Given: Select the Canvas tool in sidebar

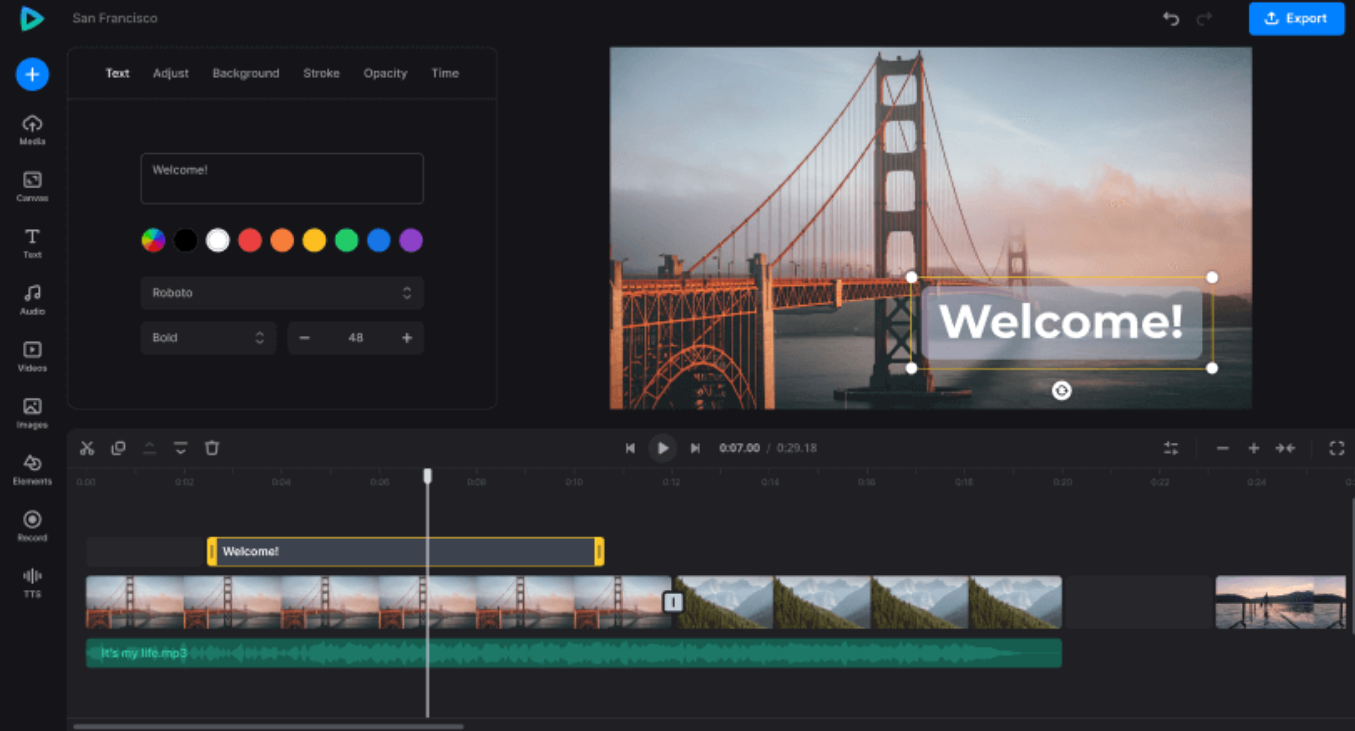Looking at the screenshot, I should (32, 184).
